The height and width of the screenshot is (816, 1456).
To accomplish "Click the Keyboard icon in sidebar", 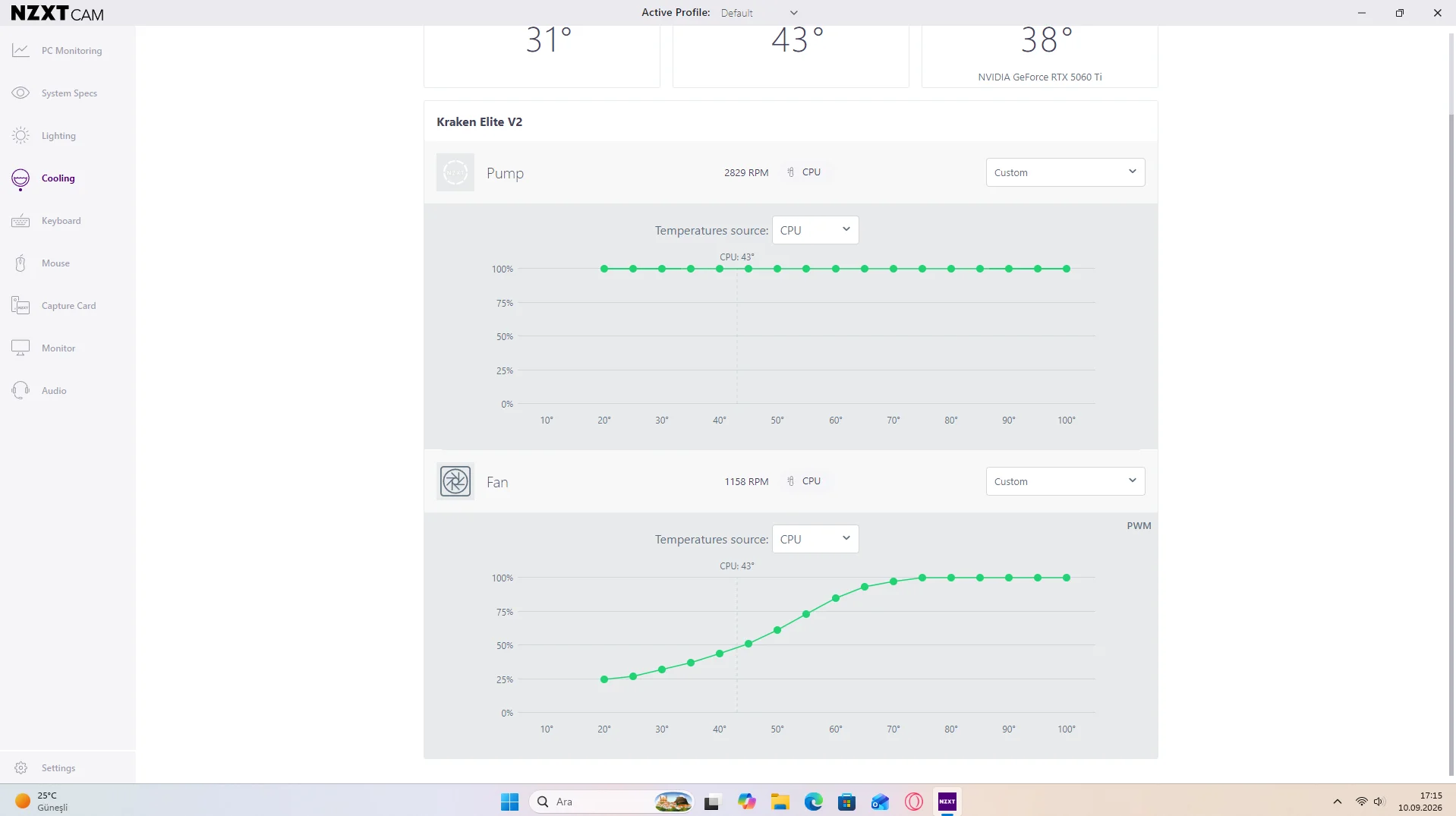I will [x=20, y=220].
